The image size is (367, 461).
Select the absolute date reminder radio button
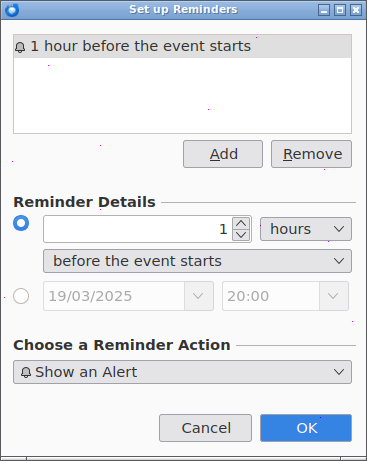click(21, 296)
